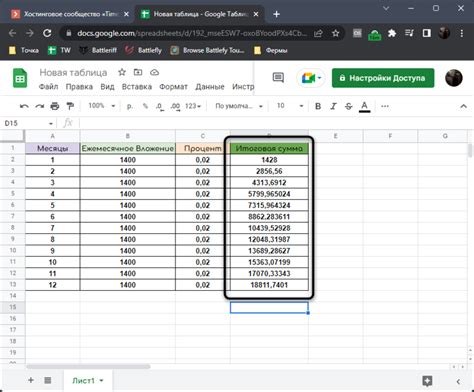Open Фермы bookmarks folder
Image resolution: width=474 pixels, height=392 pixels.
(x=271, y=50)
